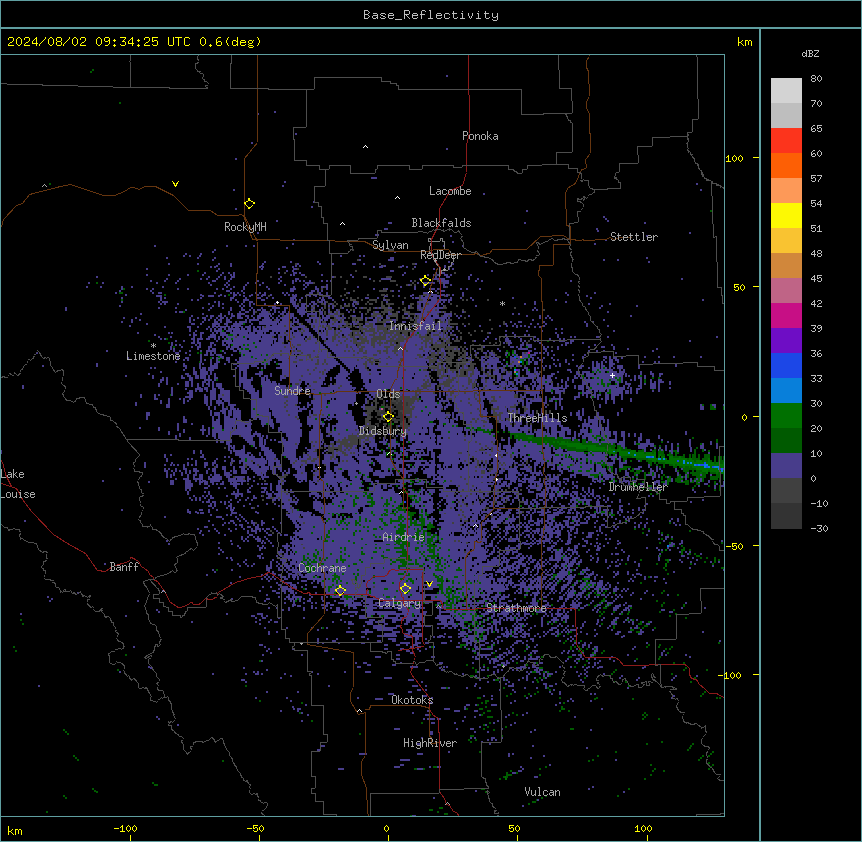
Task: Click the Blackfalds city label
Action: 441,223
